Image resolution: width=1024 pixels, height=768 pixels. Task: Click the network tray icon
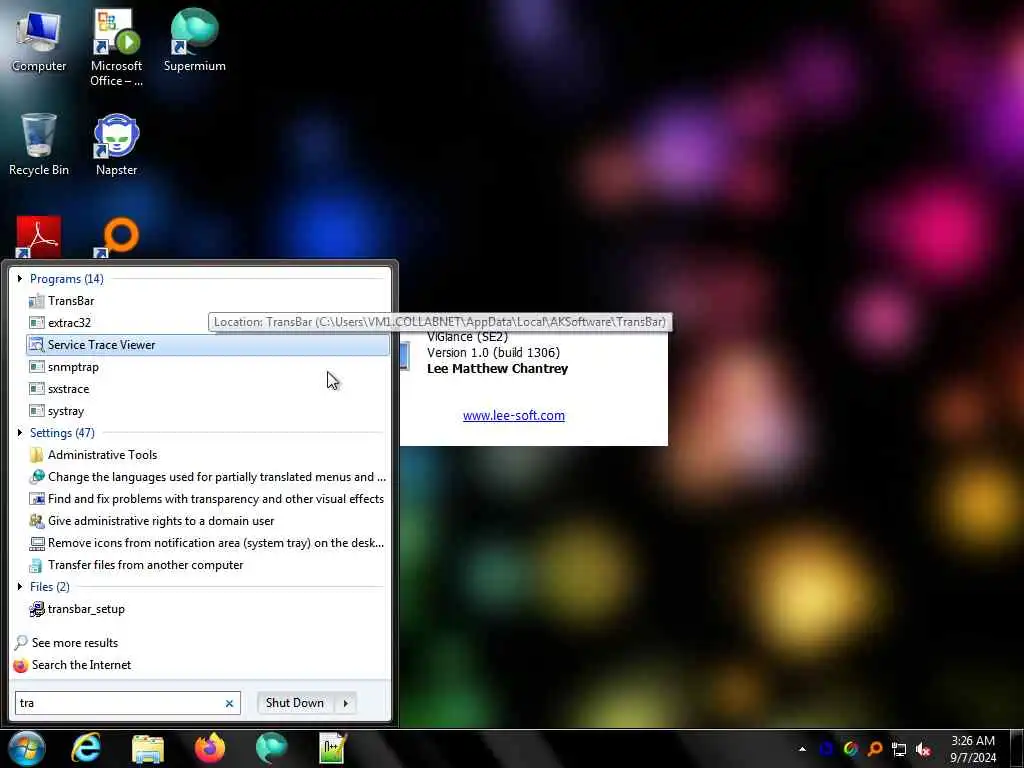pos(899,749)
